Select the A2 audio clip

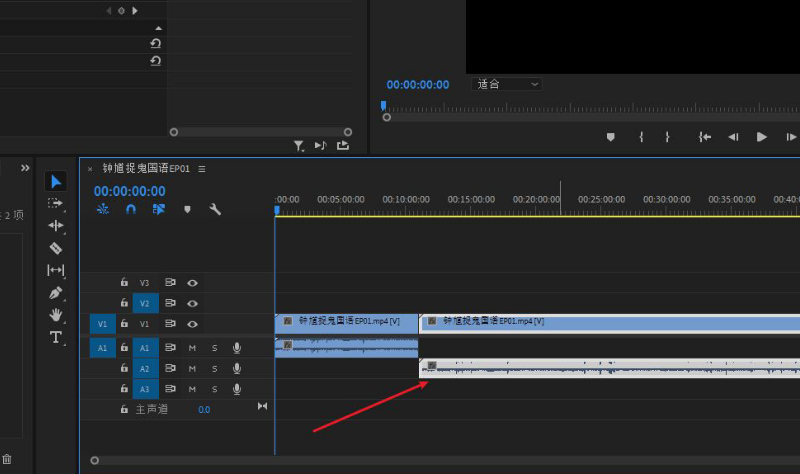coord(609,368)
